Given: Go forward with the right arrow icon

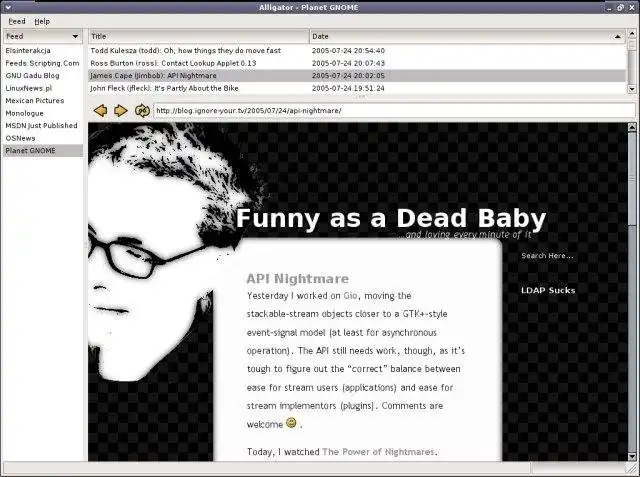Looking at the screenshot, I should coord(120,111).
